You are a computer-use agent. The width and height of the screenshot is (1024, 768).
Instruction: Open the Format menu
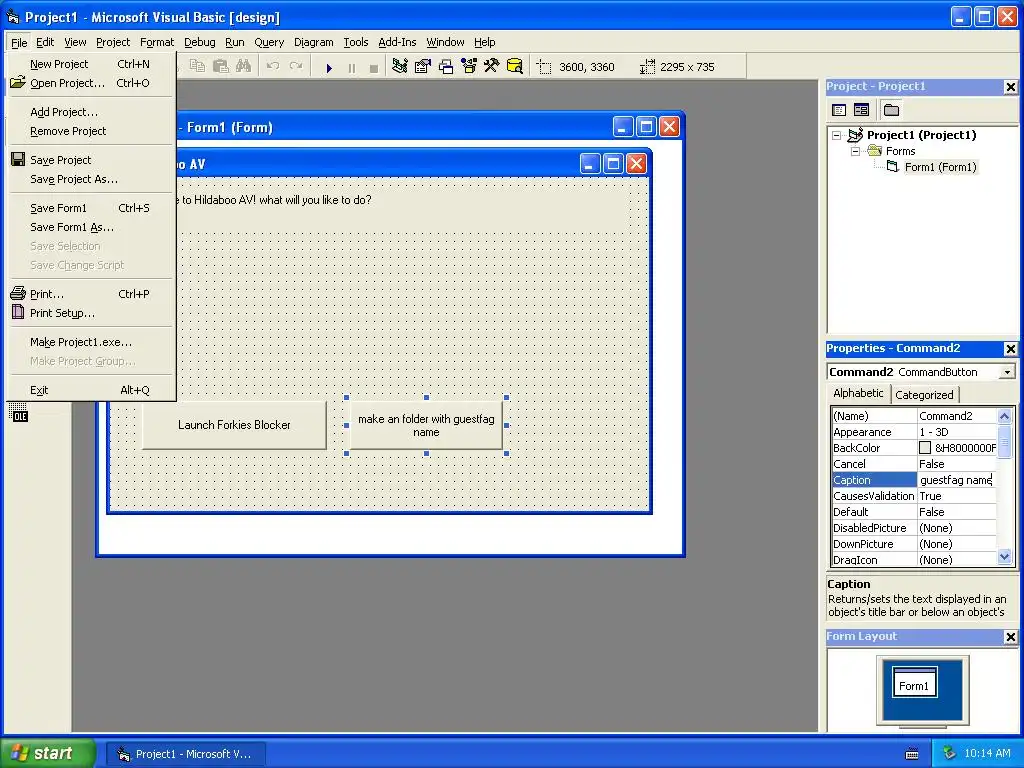pyautogui.click(x=157, y=42)
